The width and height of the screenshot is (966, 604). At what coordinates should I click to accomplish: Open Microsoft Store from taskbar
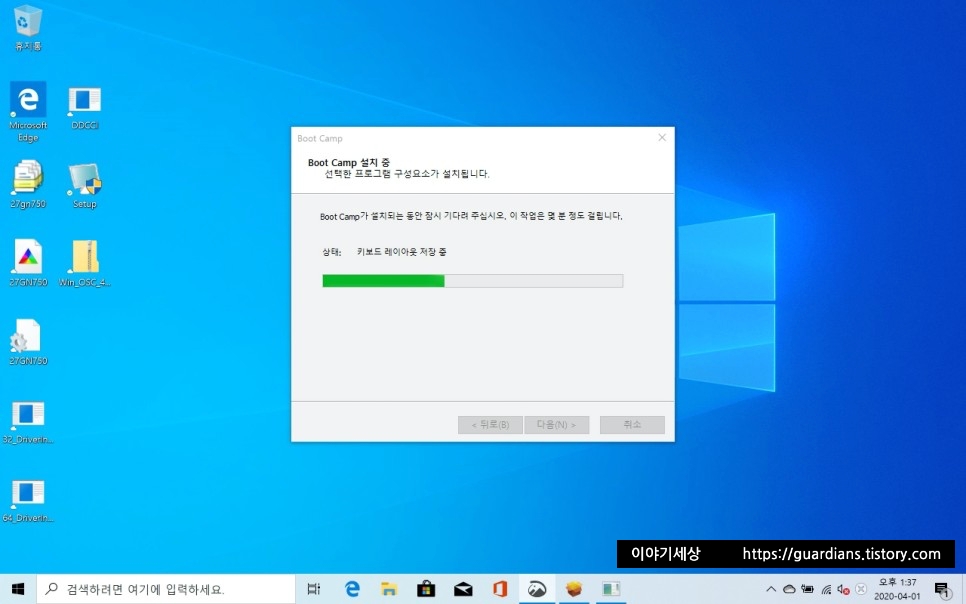426,589
